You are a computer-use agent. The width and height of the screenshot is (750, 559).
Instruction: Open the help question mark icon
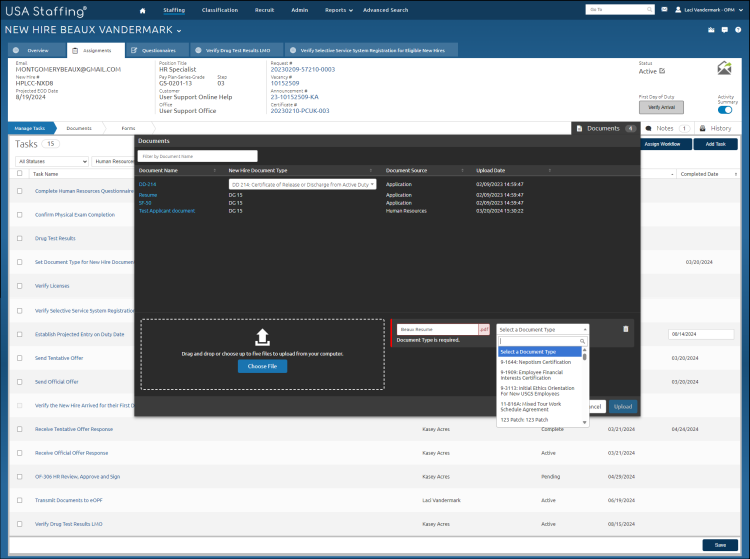[738, 30]
